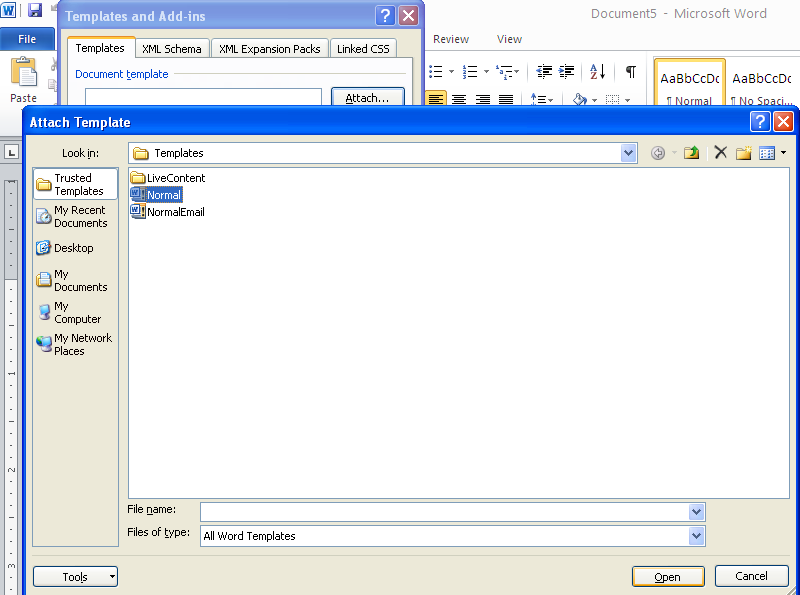800x595 pixels.
Task: Click the Bullets list icon
Action: pyautogui.click(x=436, y=71)
